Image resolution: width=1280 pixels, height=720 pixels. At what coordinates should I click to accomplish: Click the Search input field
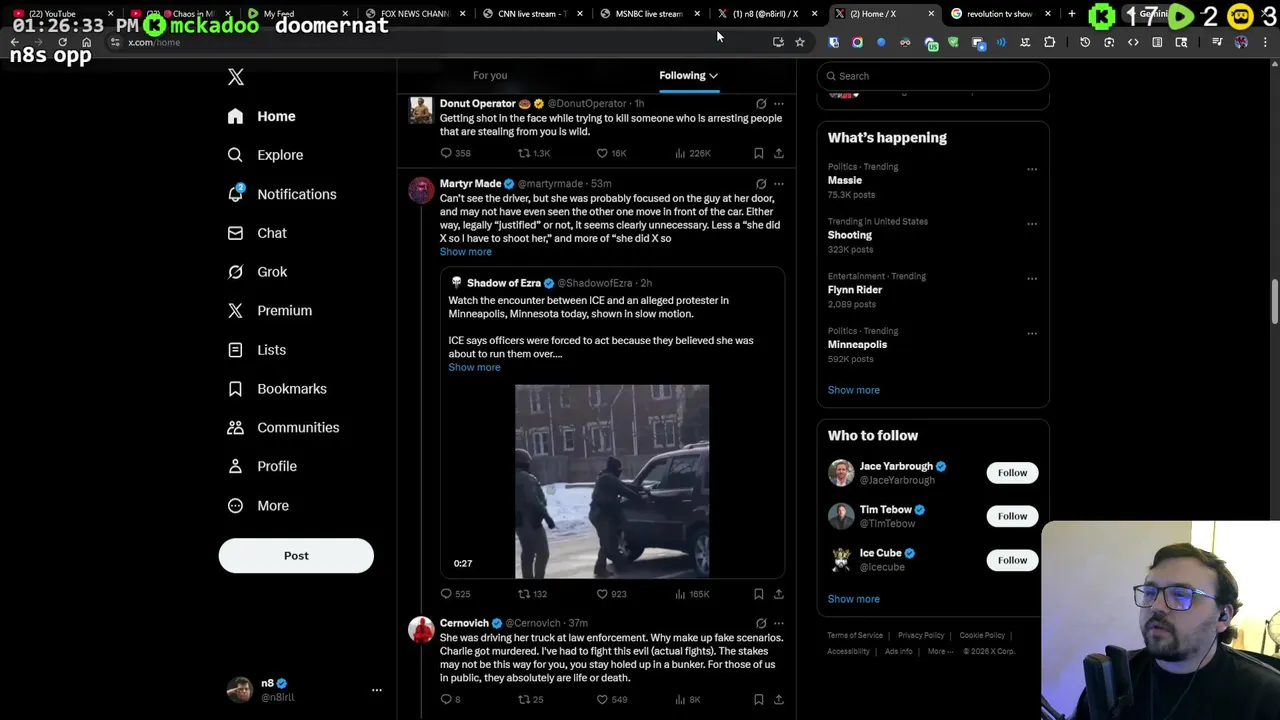pos(933,76)
